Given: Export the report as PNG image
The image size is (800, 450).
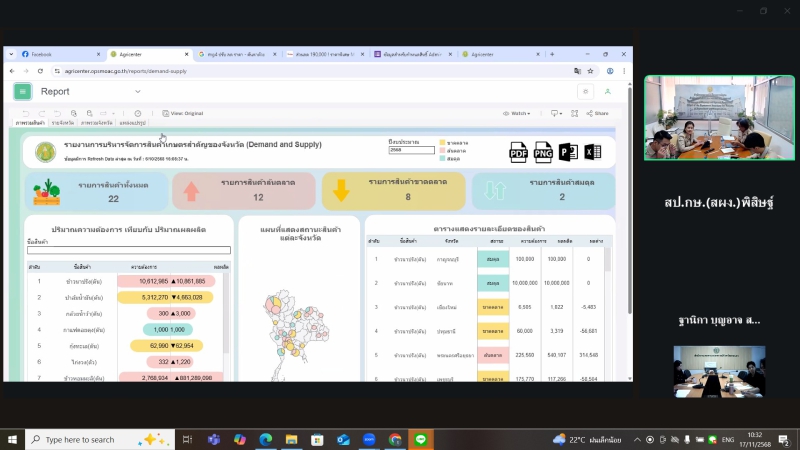Looking at the screenshot, I should click(543, 152).
